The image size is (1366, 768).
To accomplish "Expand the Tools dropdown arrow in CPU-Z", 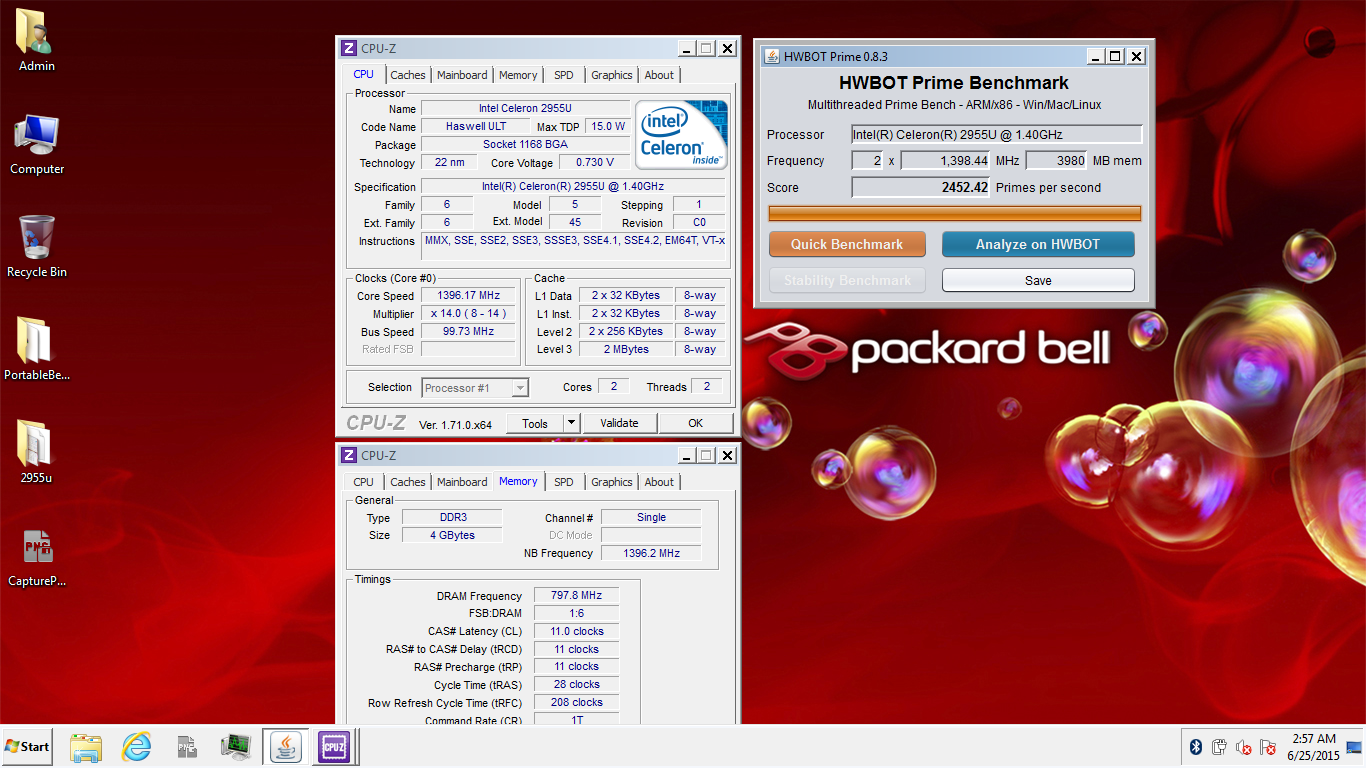I will point(571,423).
